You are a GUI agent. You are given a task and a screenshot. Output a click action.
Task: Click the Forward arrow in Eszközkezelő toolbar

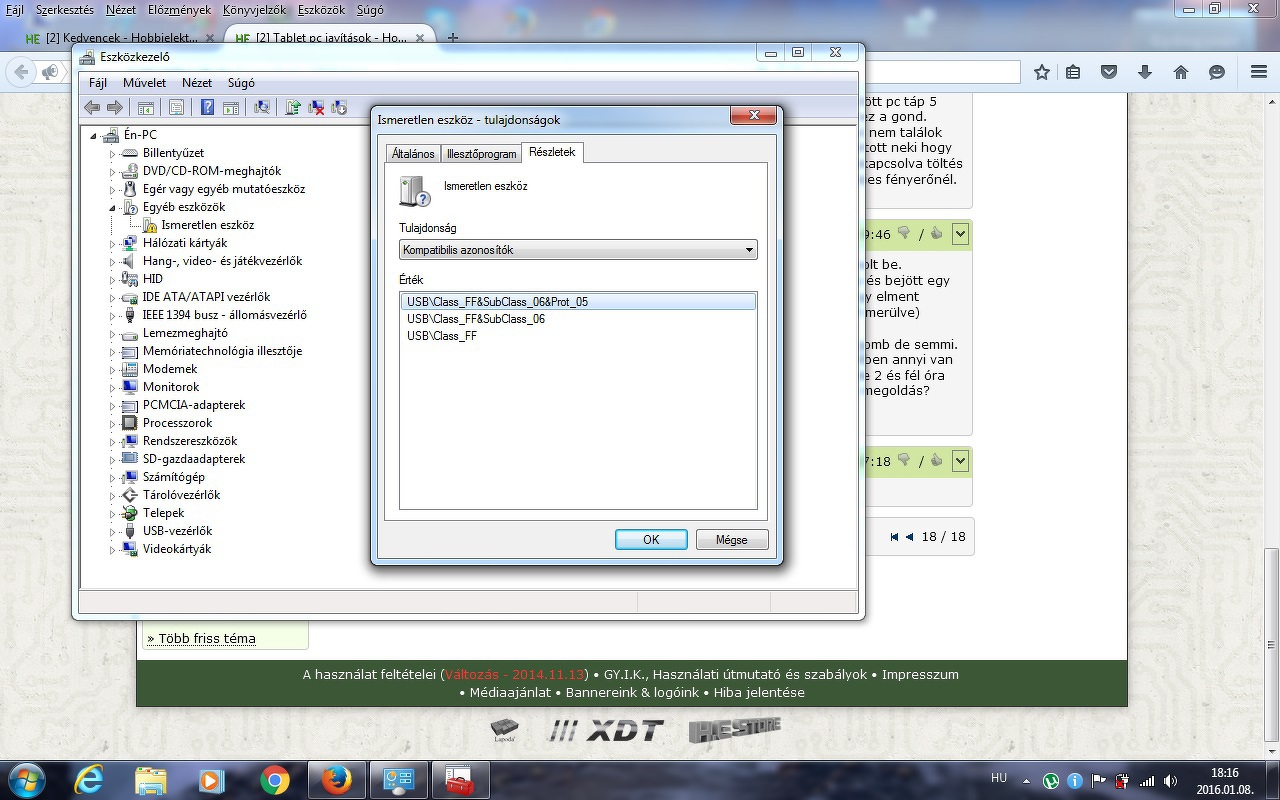tap(115, 107)
